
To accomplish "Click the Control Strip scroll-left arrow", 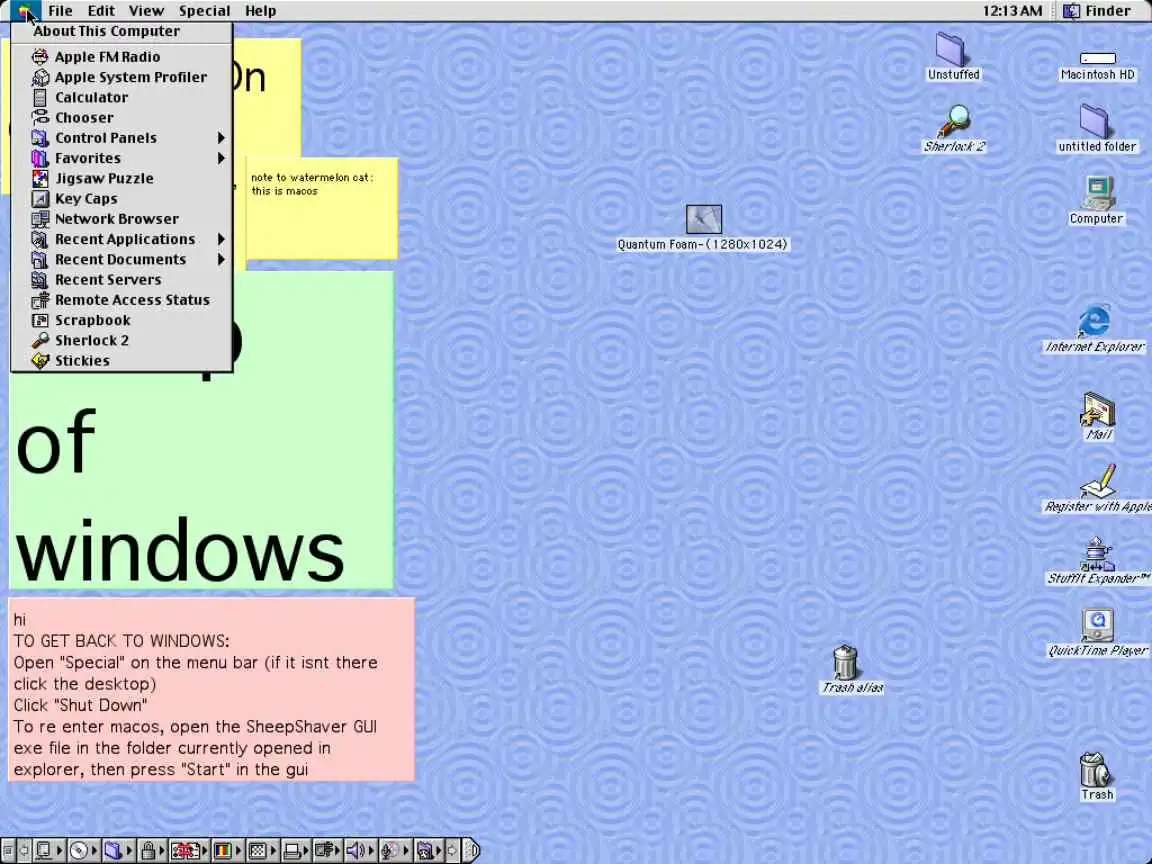I will coord(24,851).
